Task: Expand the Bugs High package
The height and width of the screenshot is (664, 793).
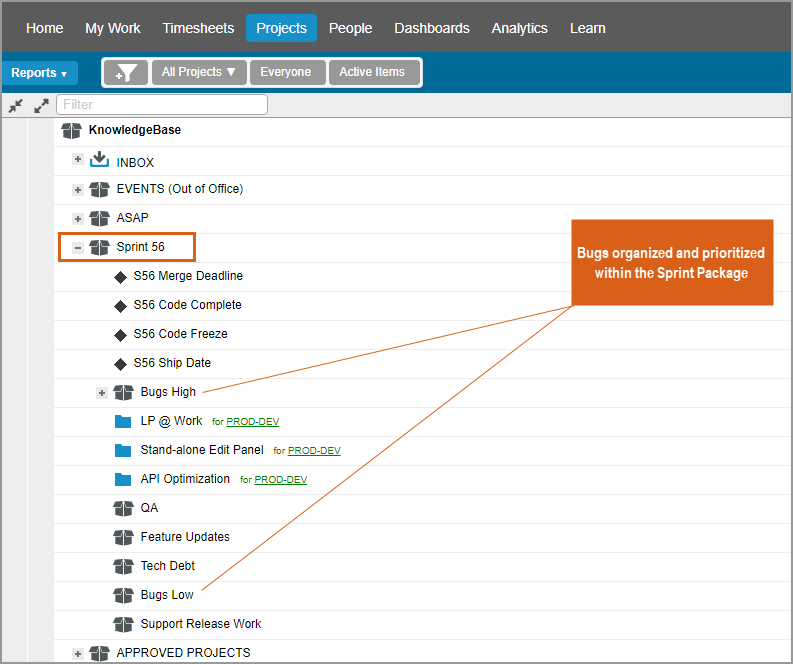Action: coord(102,392)
